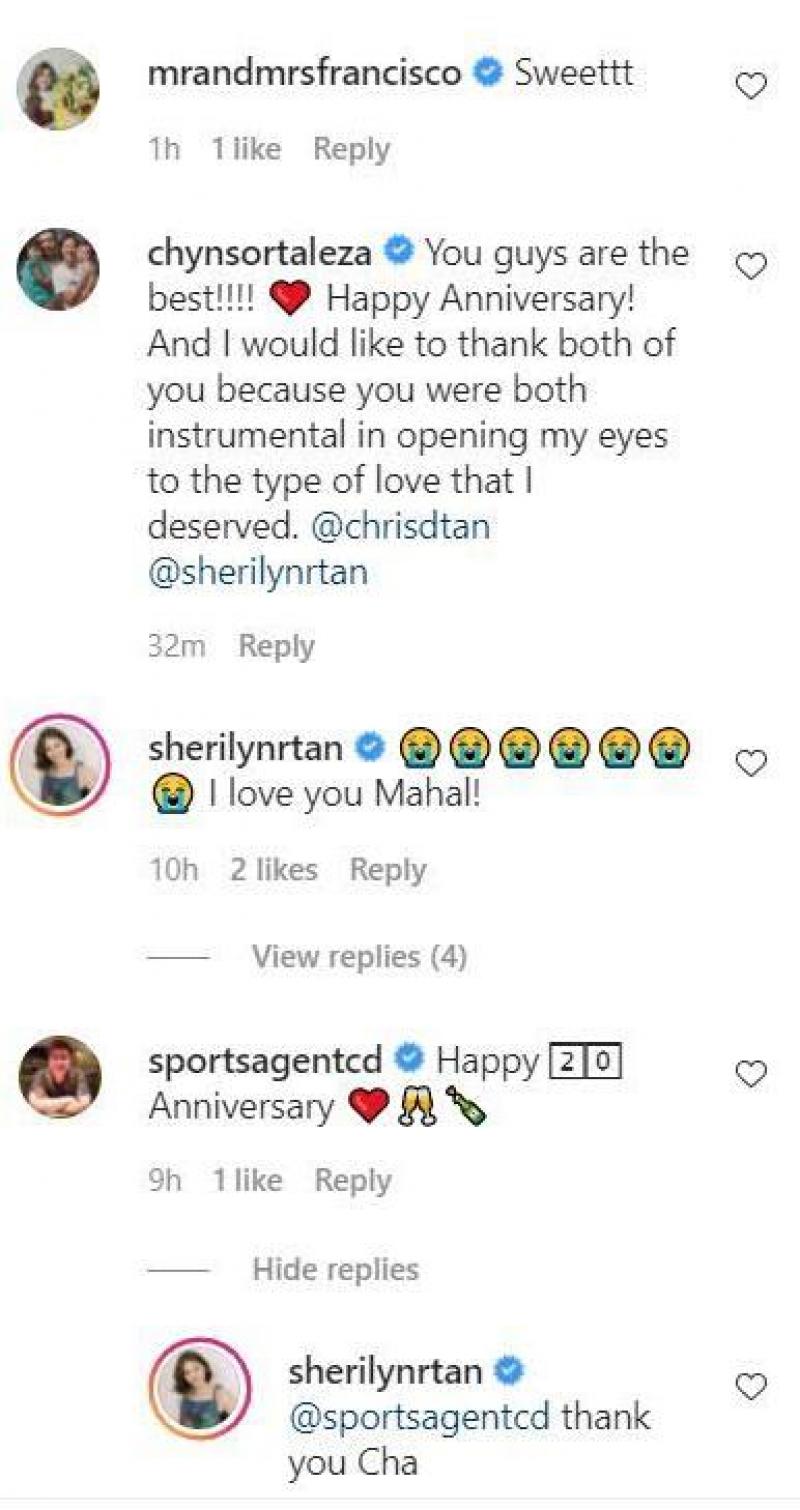Open mrandmrsfrancisco profile picture
800x1510 pixels.
point(58,88)
